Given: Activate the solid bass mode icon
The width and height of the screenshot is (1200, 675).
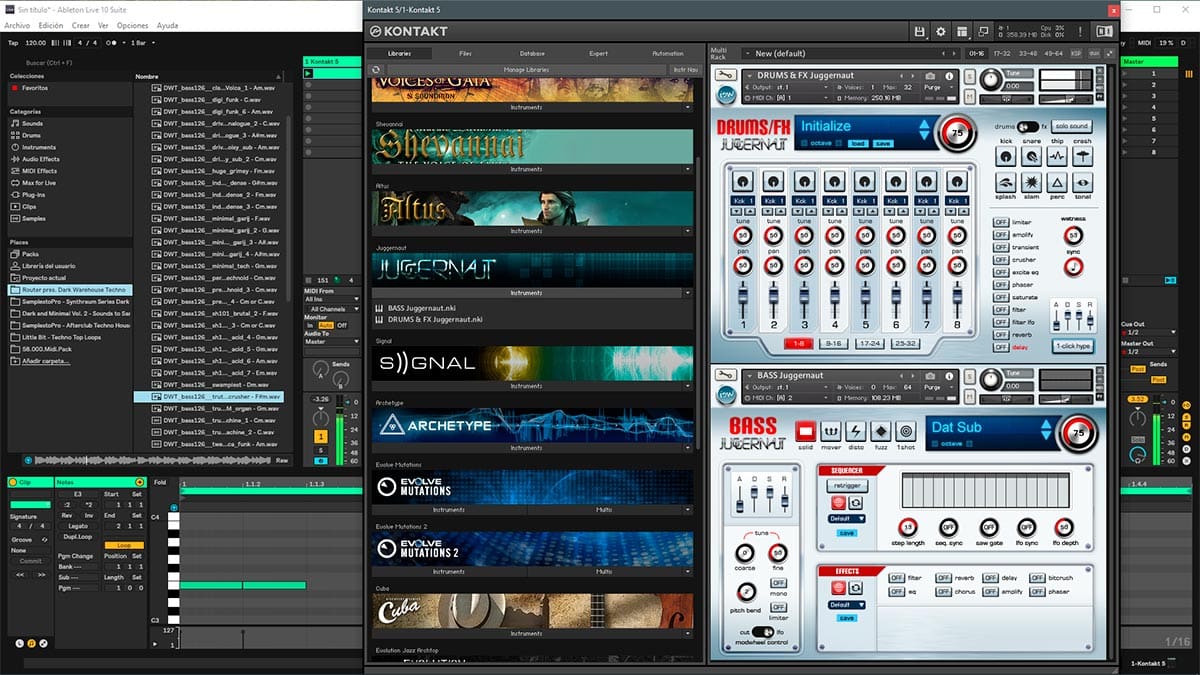Looking at the screenshot, I should (x=806, y=431).
